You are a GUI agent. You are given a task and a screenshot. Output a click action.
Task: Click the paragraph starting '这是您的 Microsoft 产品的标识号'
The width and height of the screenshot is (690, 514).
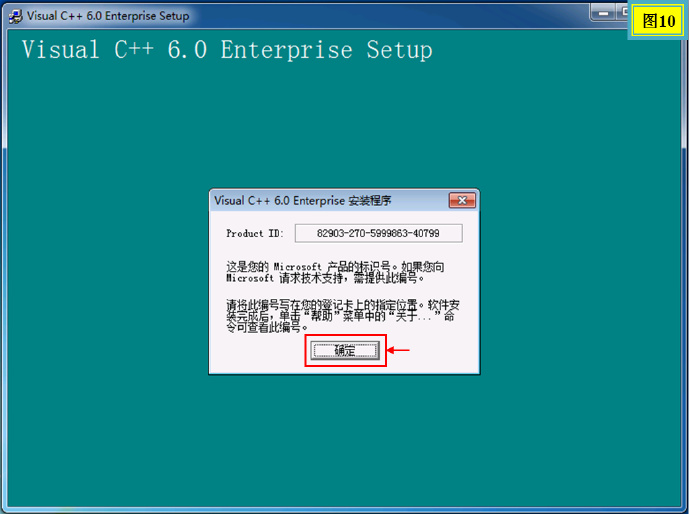[335, 272]
